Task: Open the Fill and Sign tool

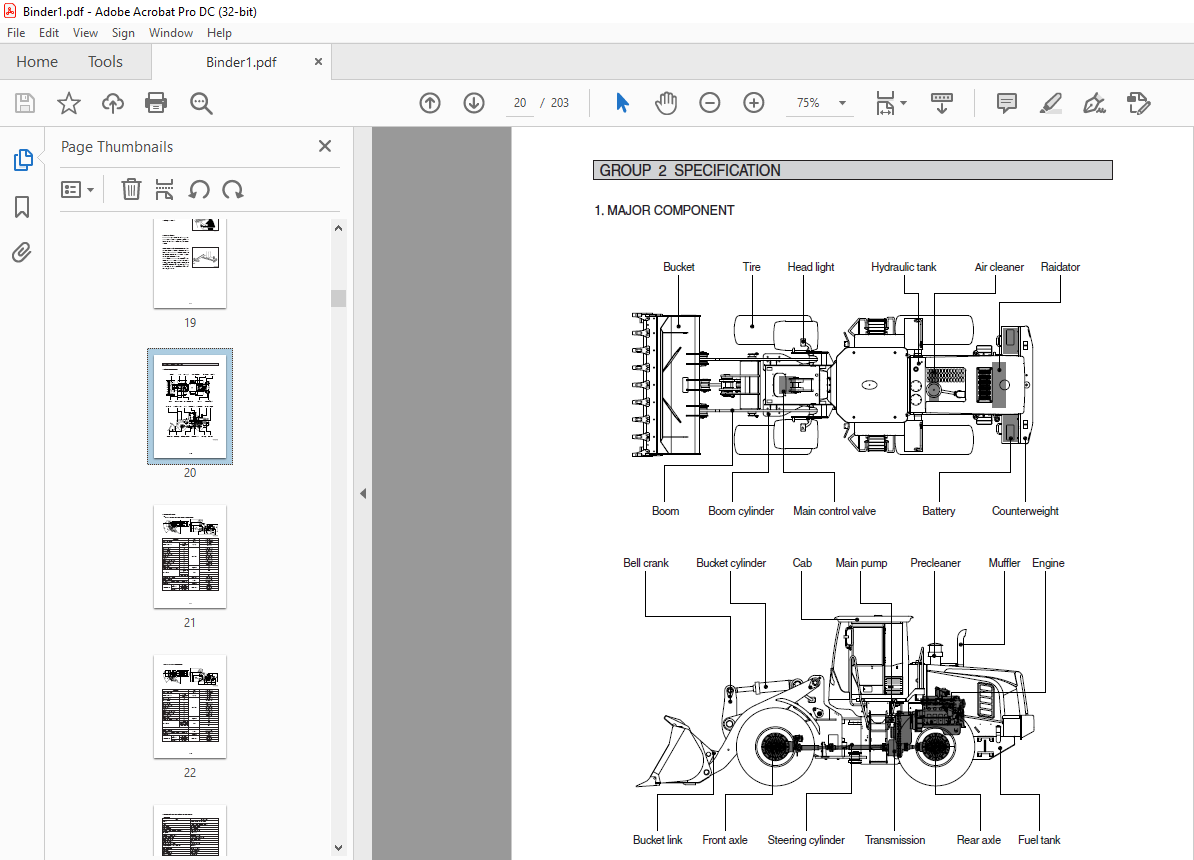Action: tap(1094, 103)
